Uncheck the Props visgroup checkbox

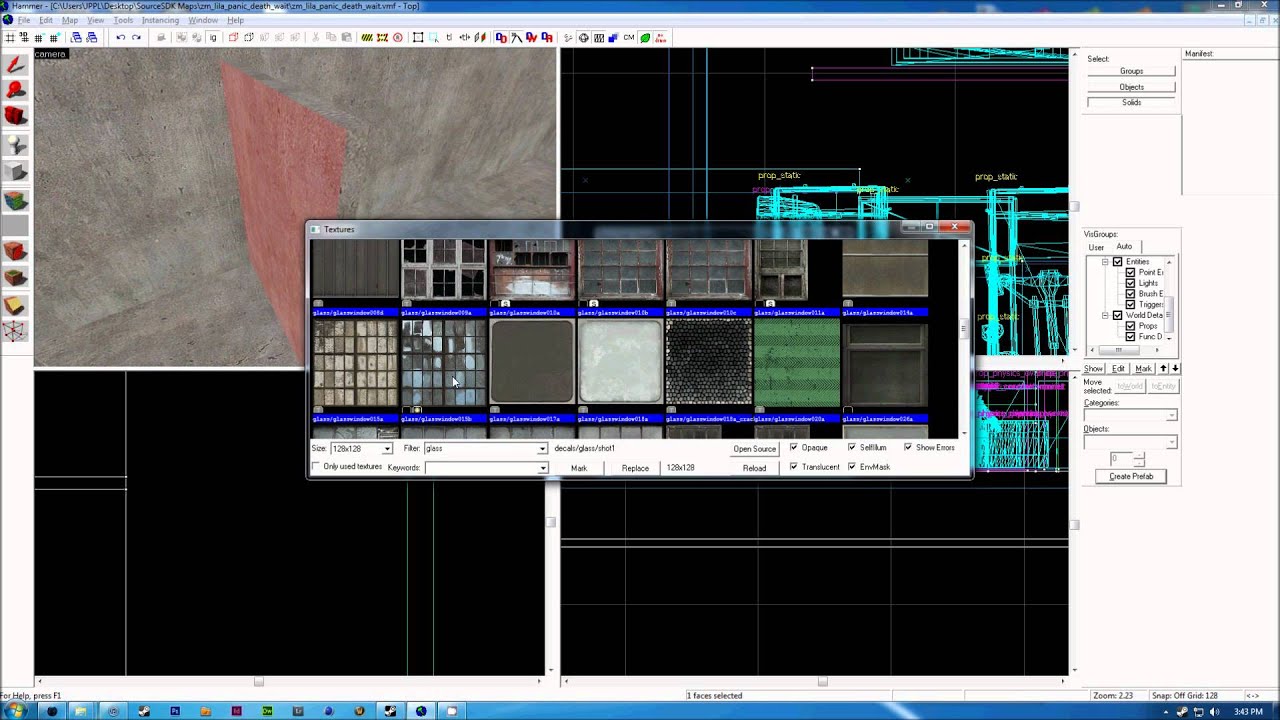1131,326
